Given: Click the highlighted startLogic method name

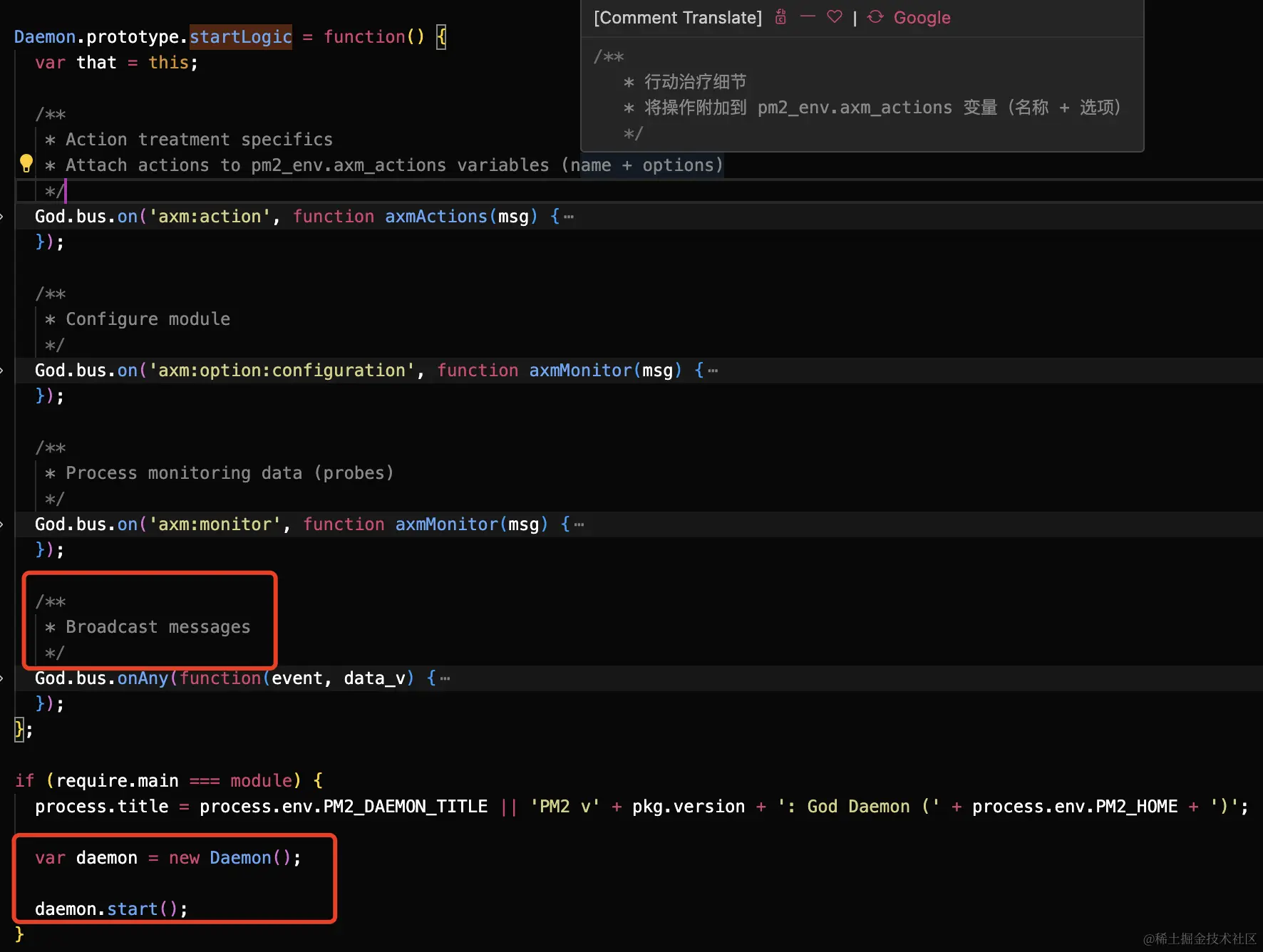Looking at the screenshot, I should coord(241,37).
